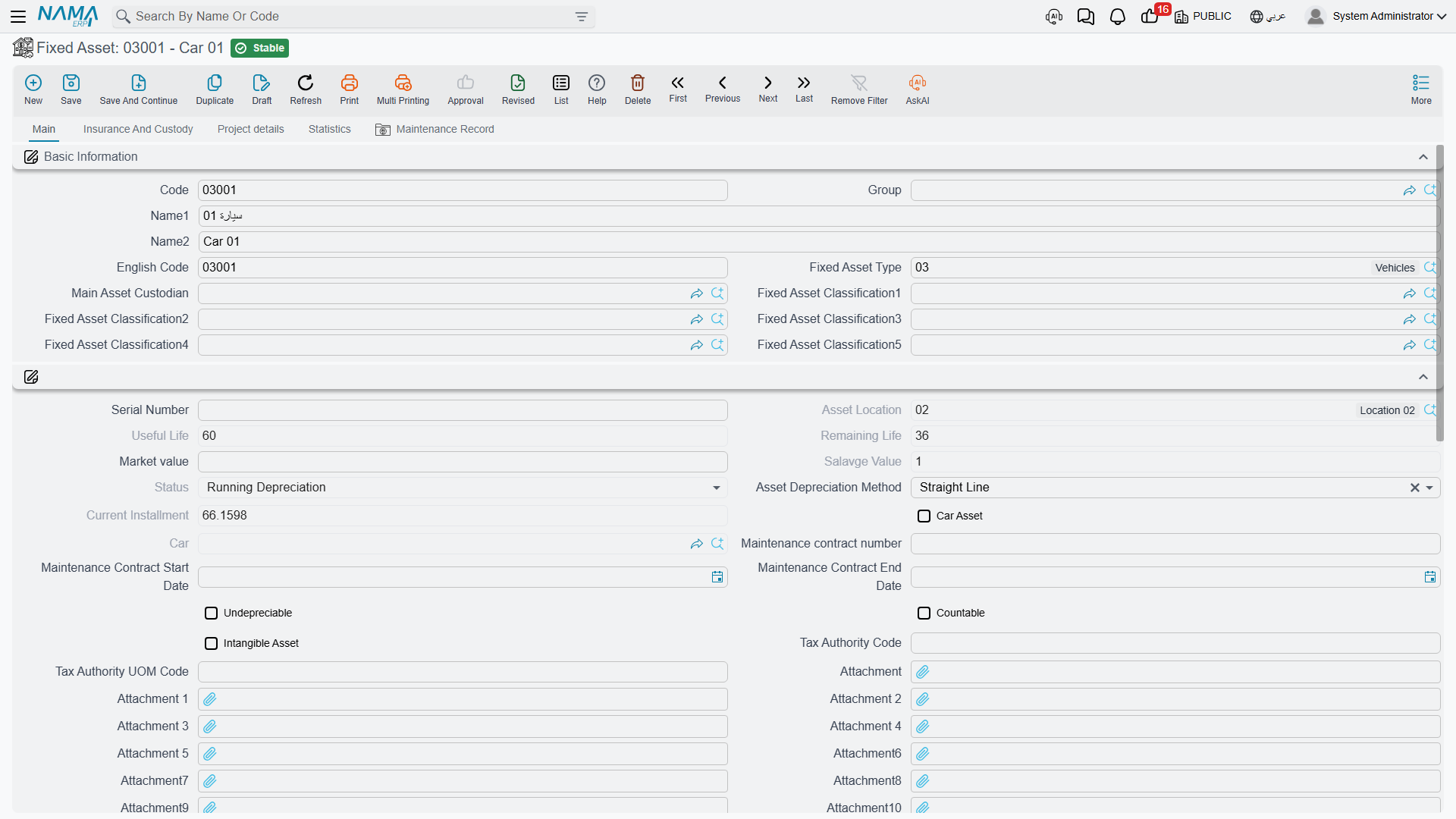Open Asset Depreciation Method dropdown arrow
The width and height of the screenshot is (1456, 819).
point(1429,488)
